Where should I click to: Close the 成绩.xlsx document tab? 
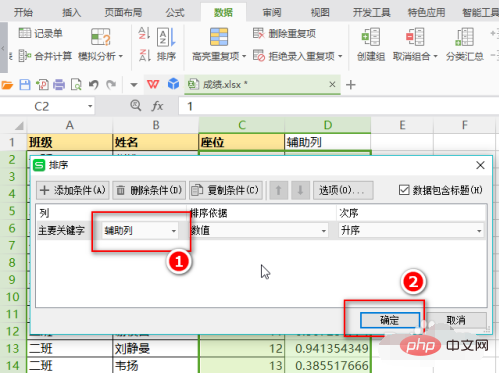332,85
